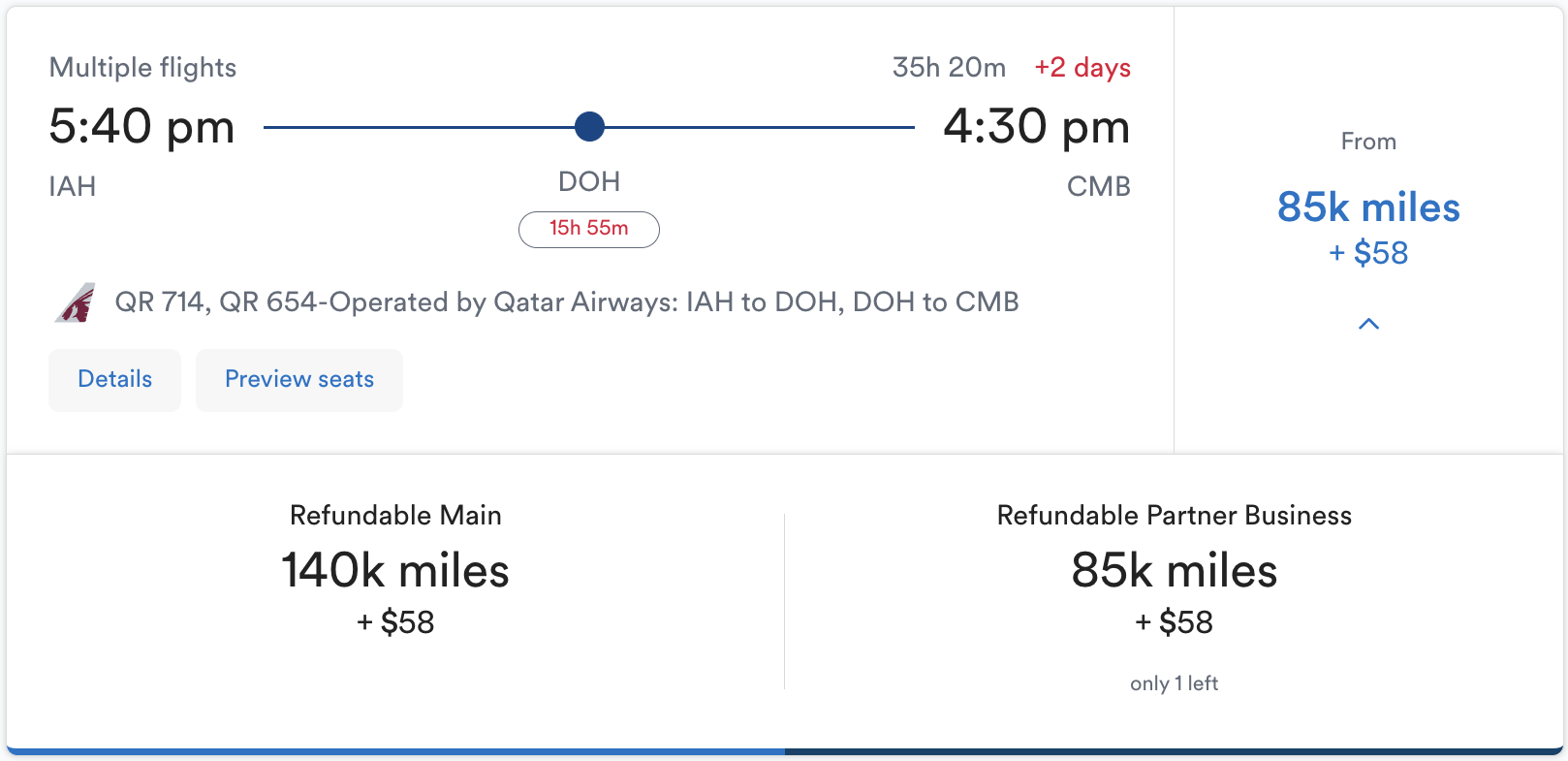Viewport: 1568px width, 761px height.
Task: Click the Multiple flights label
Action: pyautogui.click(x=142, y=67)
